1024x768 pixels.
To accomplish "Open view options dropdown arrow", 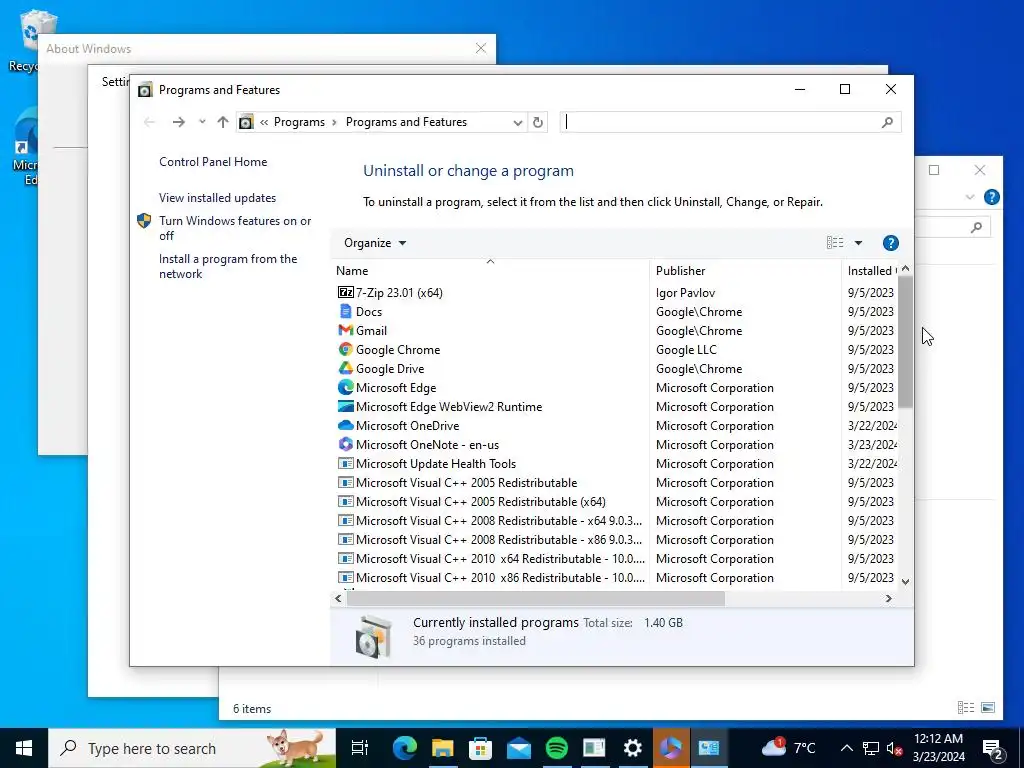I will [859, 243].
